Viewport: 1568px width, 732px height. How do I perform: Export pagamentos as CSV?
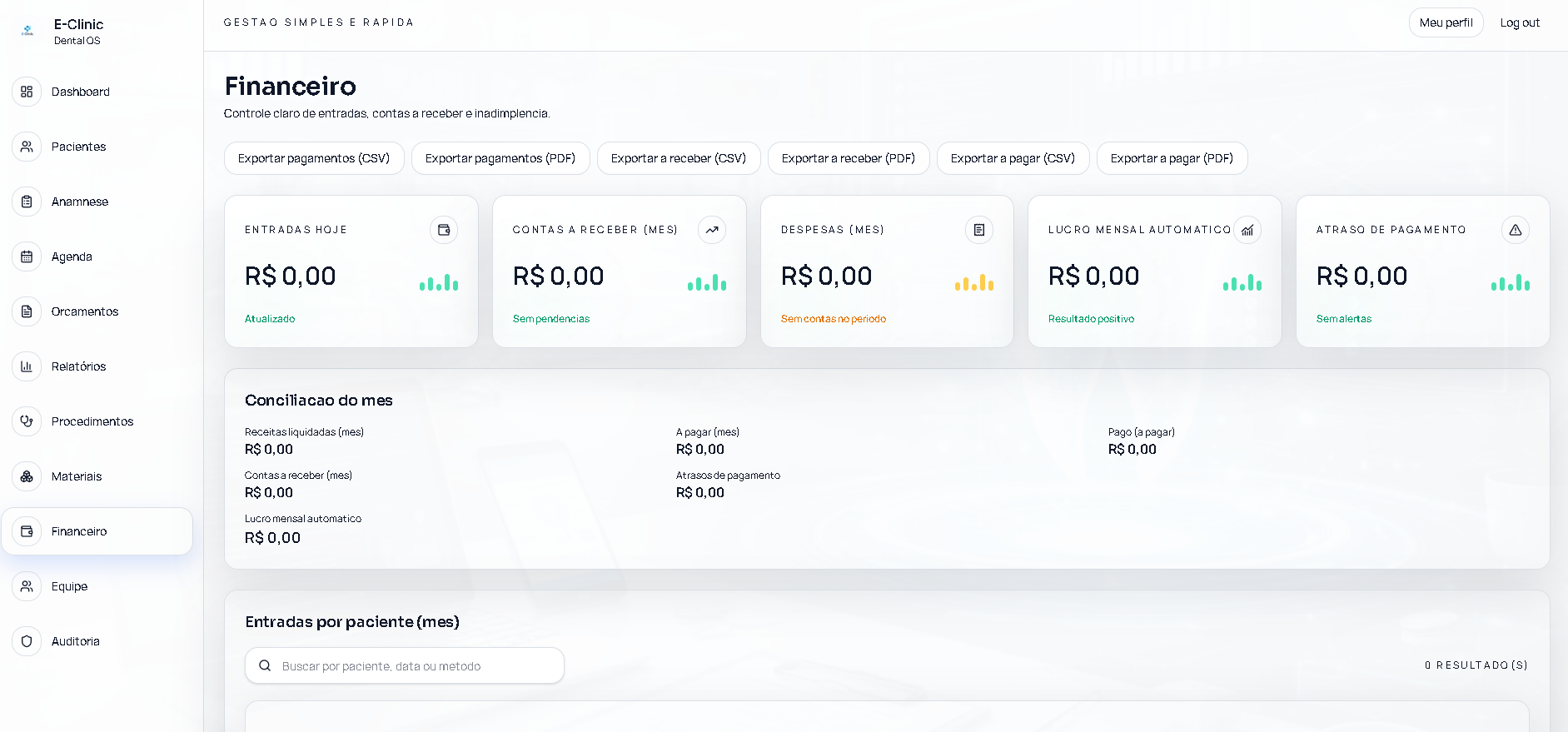click(x=314, y=158)
